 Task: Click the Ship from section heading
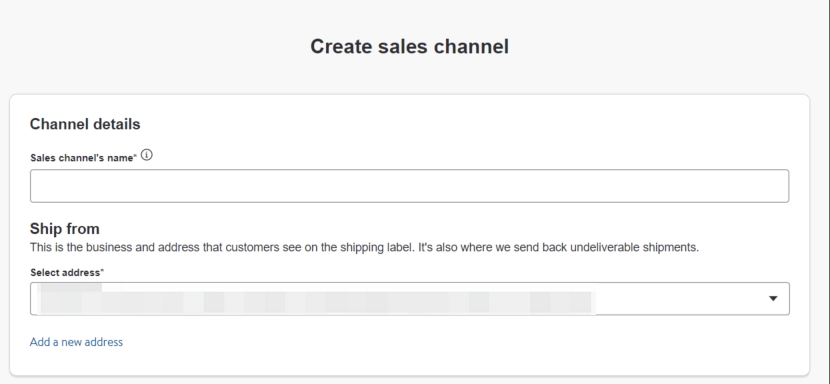click(65, 229)
